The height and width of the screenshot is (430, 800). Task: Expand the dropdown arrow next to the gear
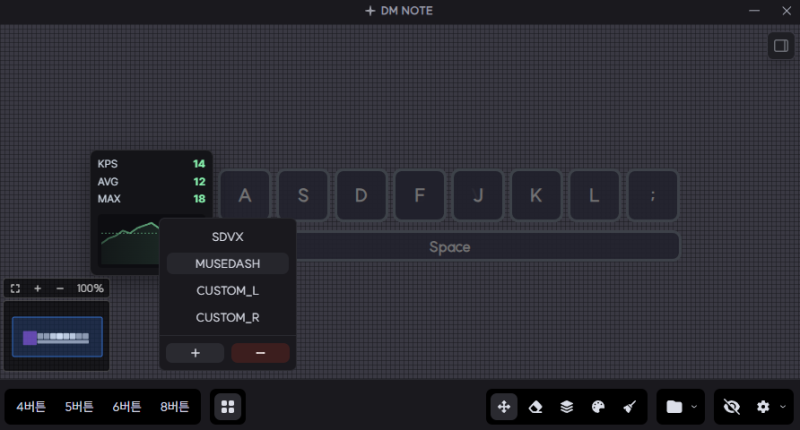(x=783, y=407)
